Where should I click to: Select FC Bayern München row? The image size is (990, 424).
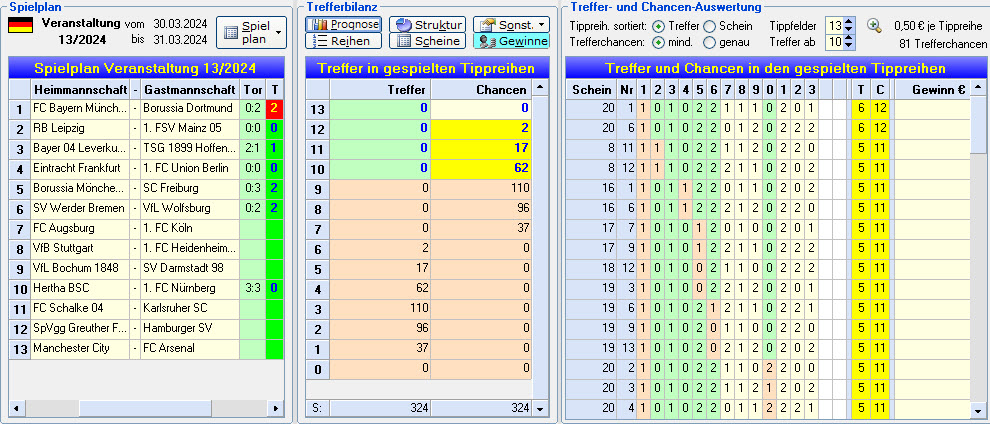(146, 109)
